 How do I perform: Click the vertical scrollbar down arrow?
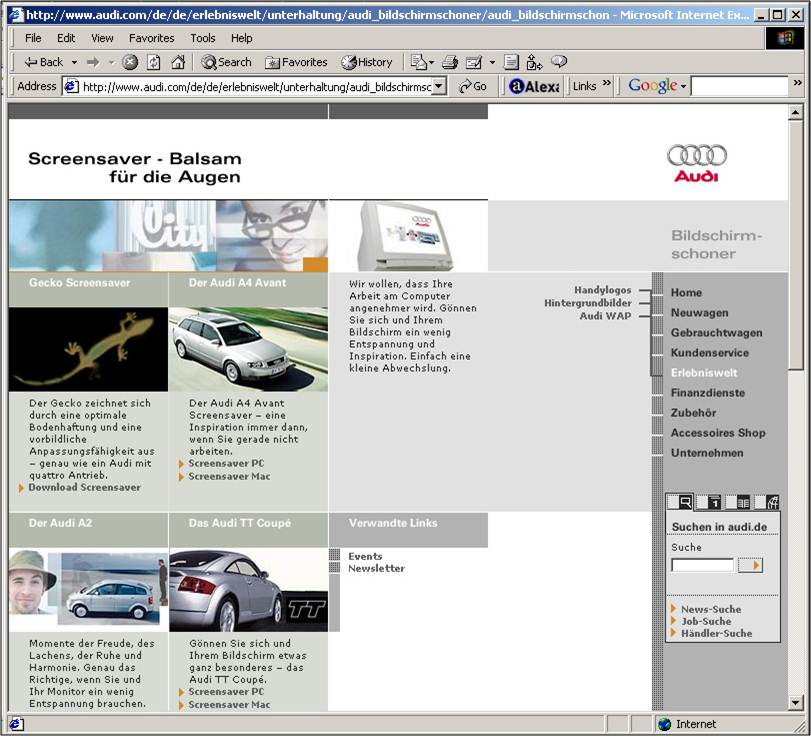pyautogui.click(x=795, y=702)
